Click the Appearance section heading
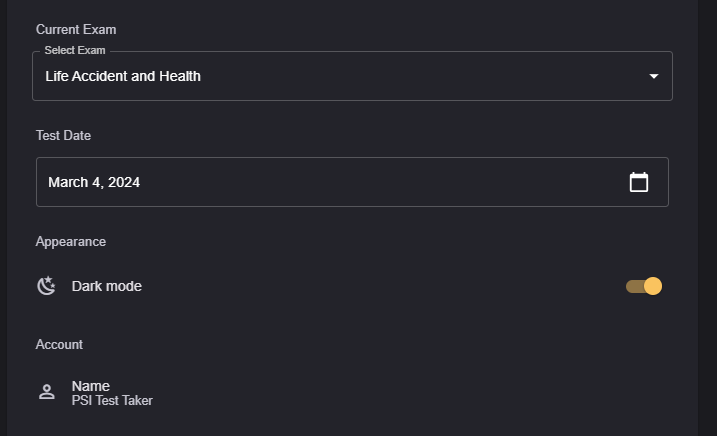This screenshot has height=436, width=717. pyautogui.click(x=71, y=241)
